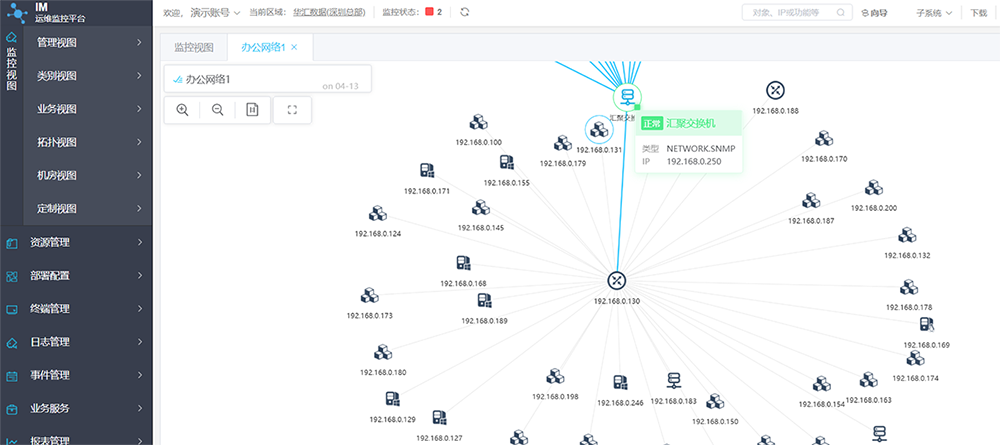Open 日志管理 sidebar menu
Screen dimensions: 1000x445
coord(76,342)
